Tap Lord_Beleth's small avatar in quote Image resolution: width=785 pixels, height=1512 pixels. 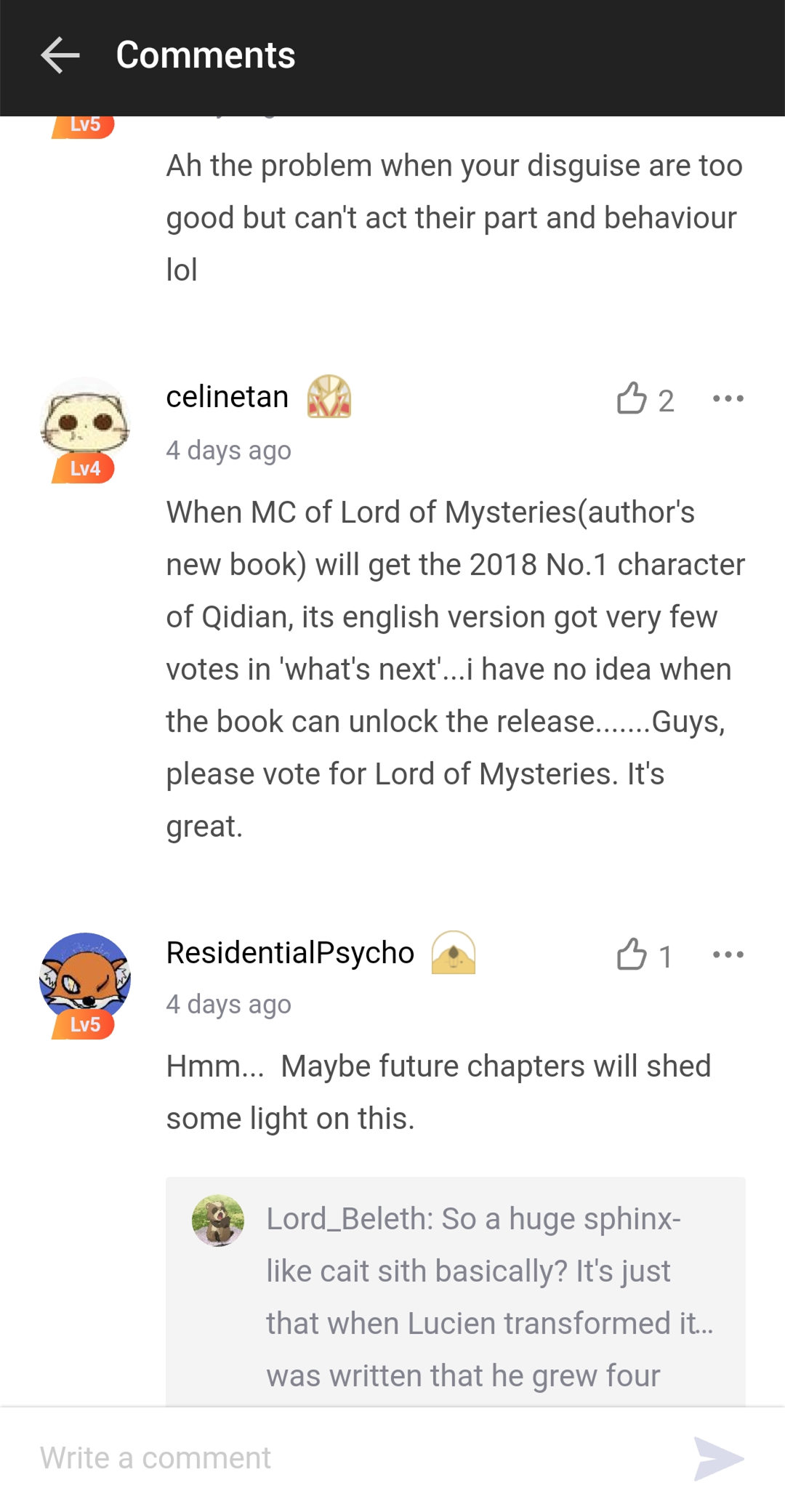click(218, 1221)
